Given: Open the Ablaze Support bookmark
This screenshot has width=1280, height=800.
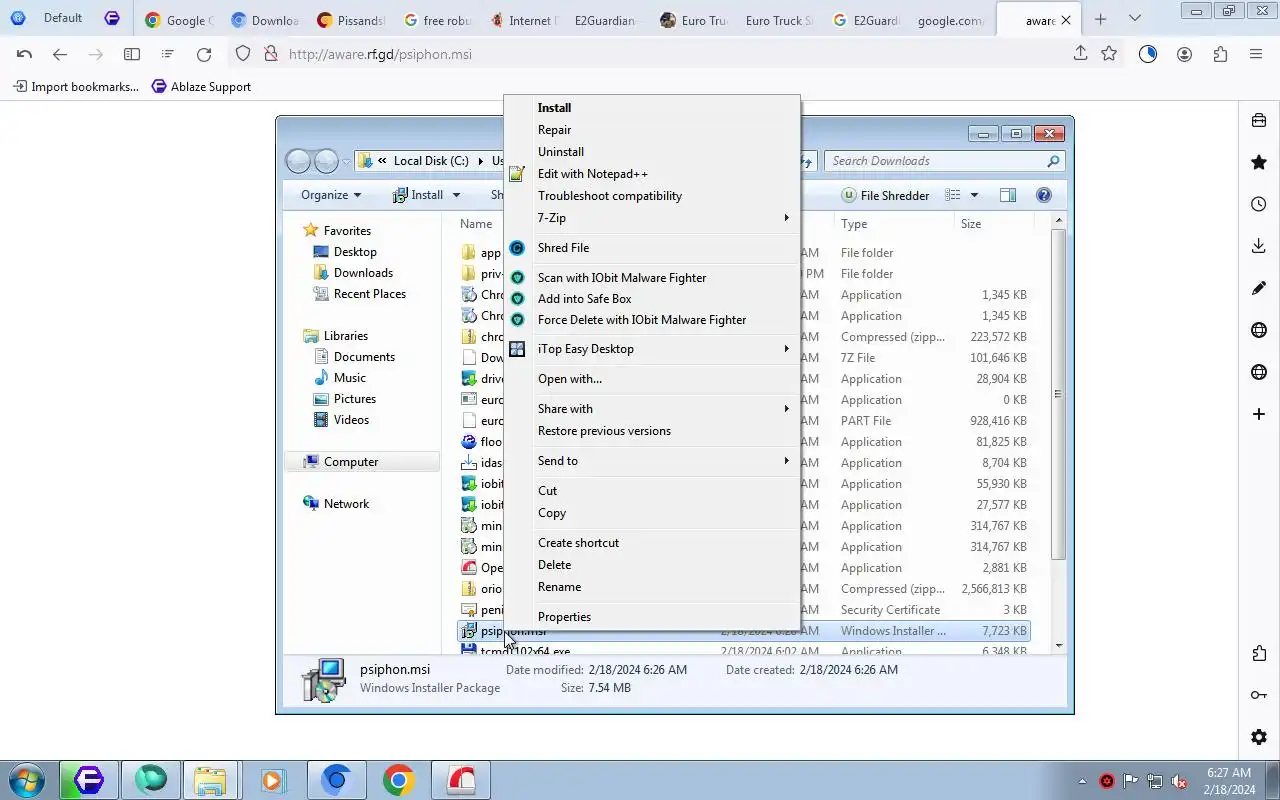Looking at the screenshot, I should tap(201, 87).
